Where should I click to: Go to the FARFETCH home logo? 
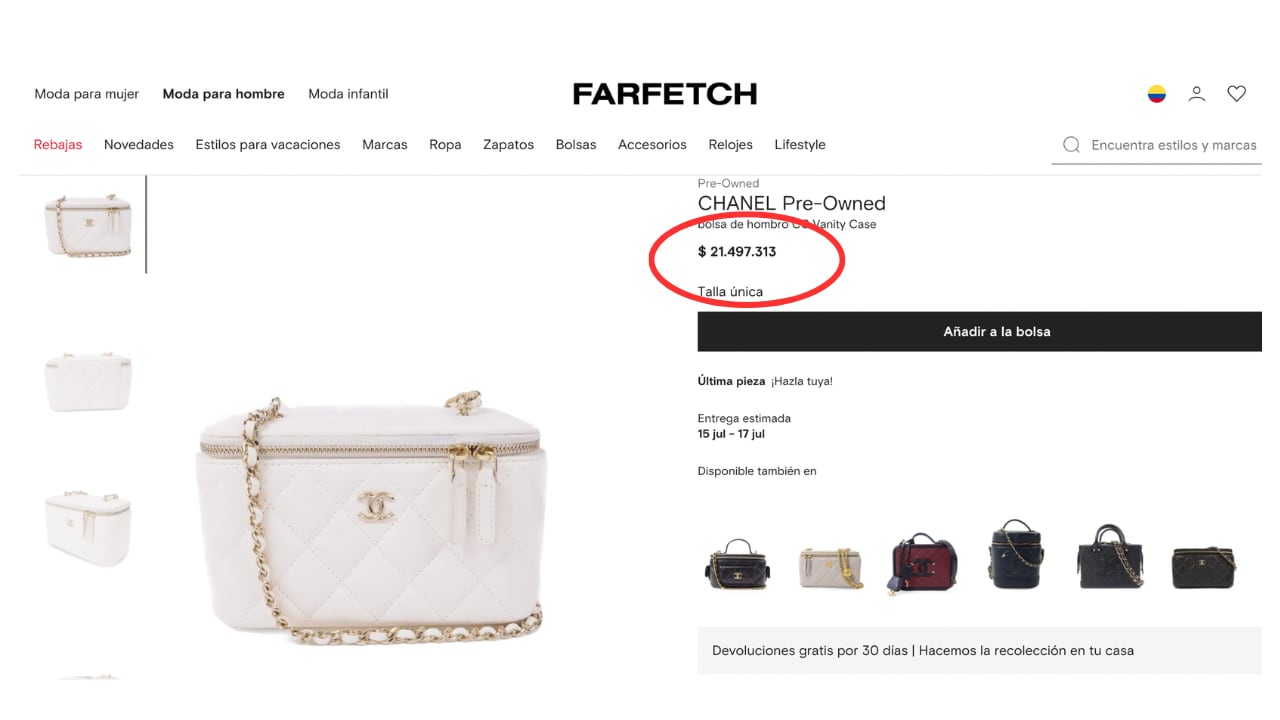point(665,94)
